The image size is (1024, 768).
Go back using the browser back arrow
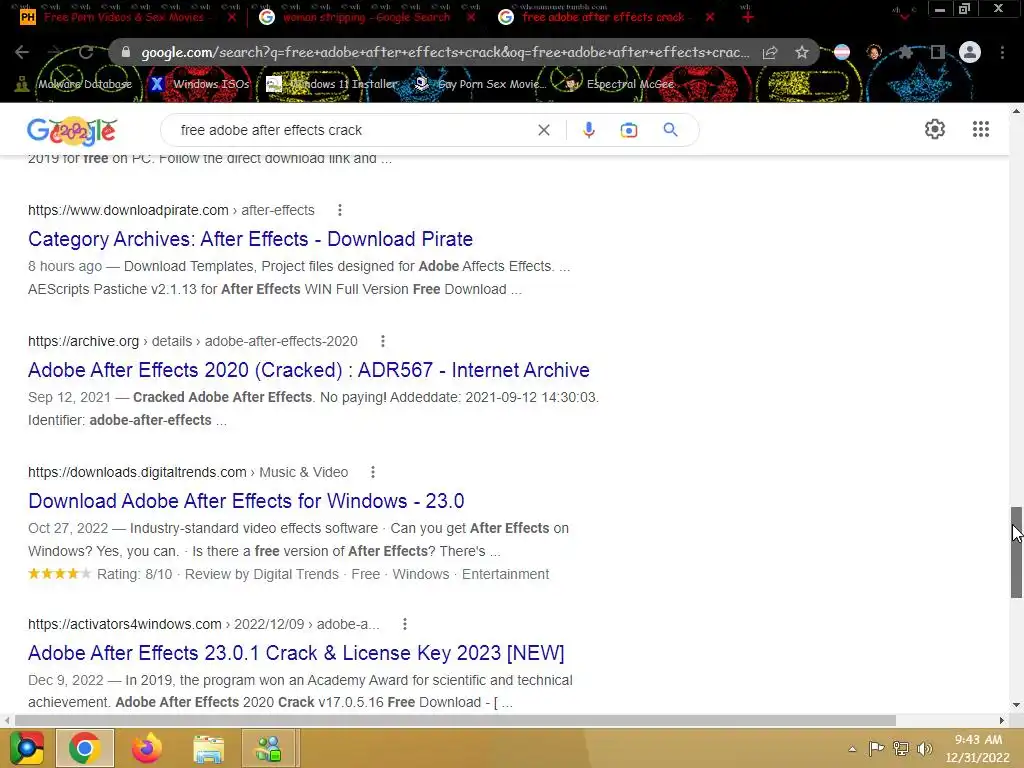22,52
